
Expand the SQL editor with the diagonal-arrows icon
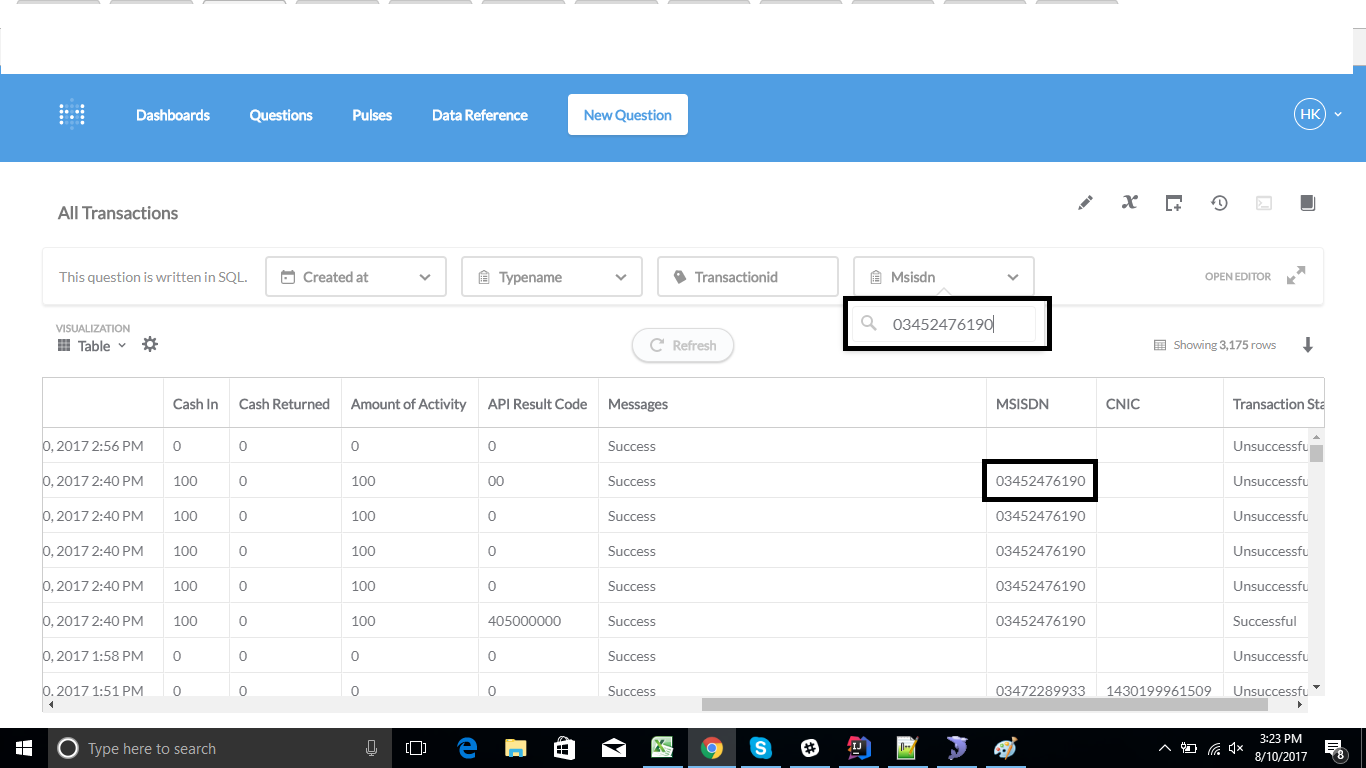(x=1296, y=274)
